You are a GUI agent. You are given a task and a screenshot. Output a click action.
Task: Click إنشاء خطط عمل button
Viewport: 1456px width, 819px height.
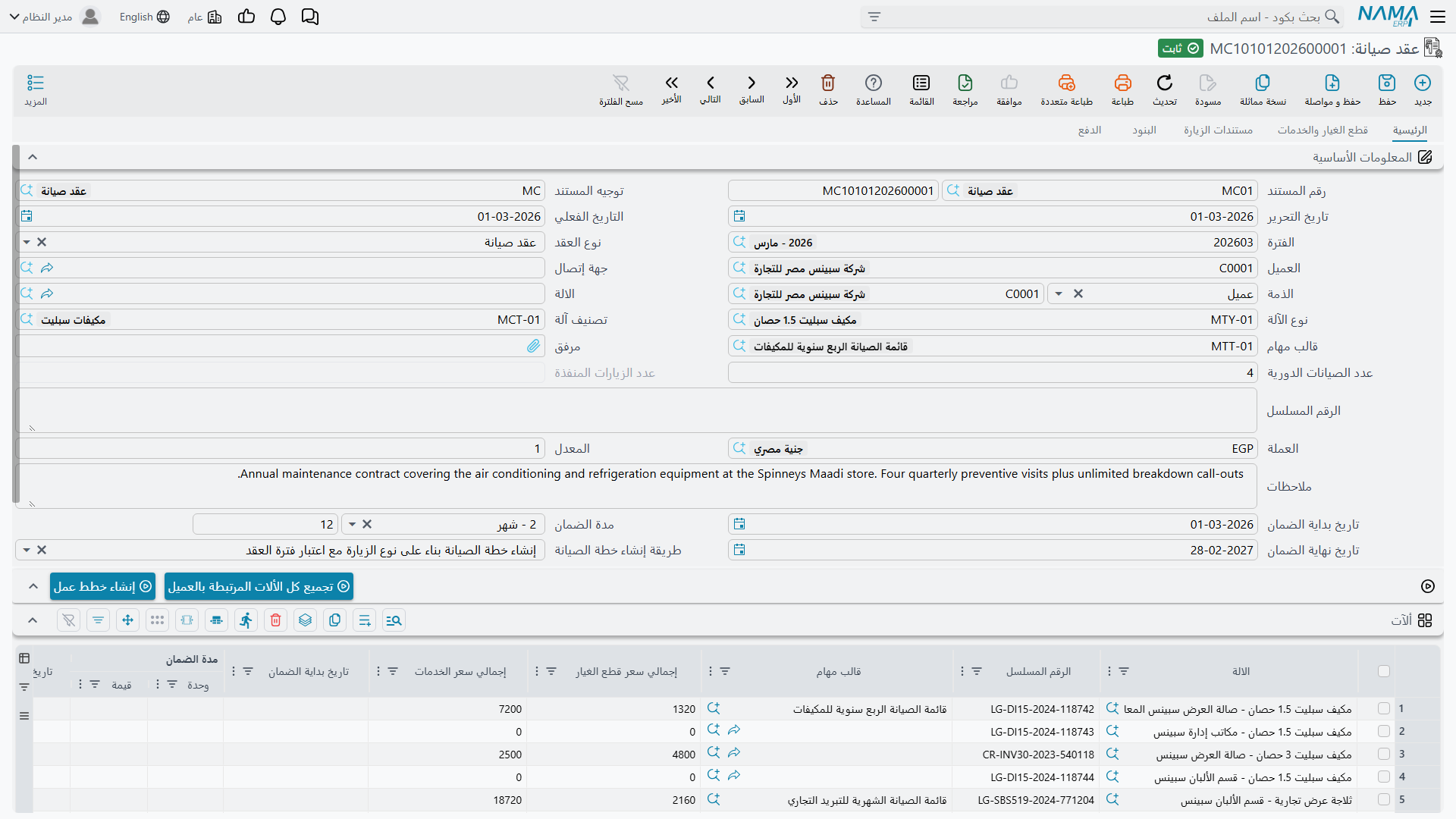102,586
